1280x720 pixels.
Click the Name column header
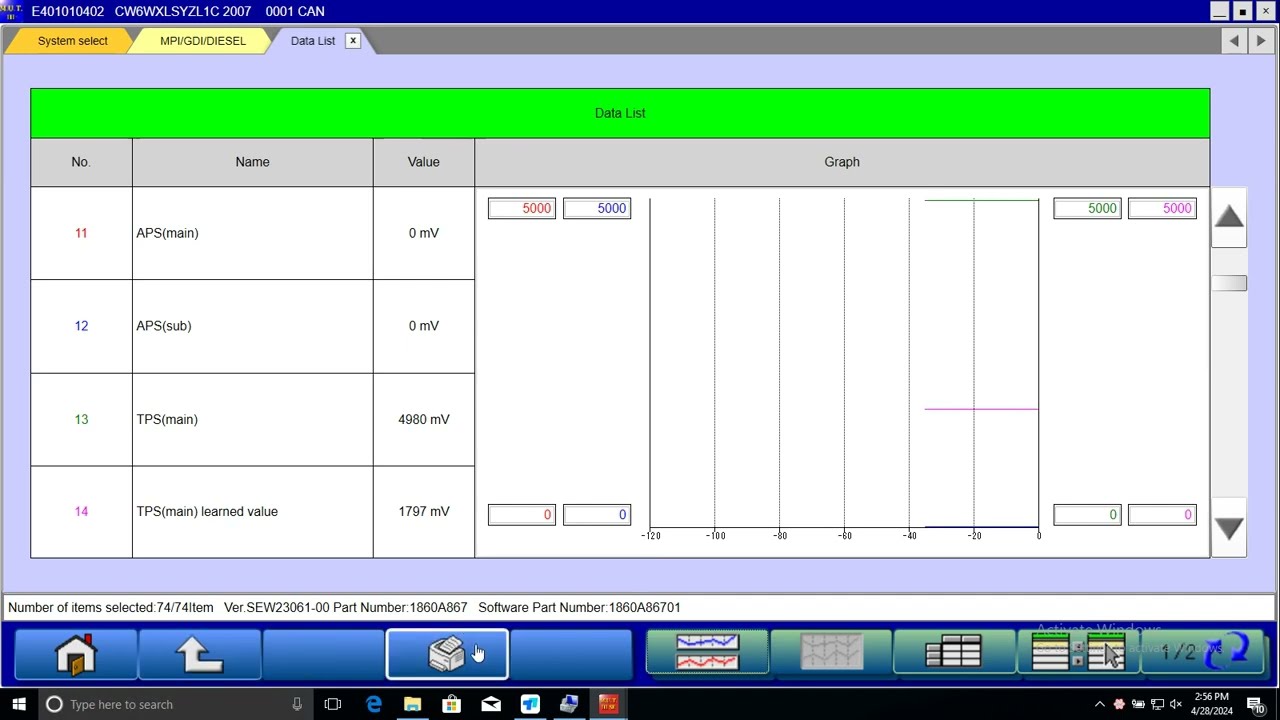[252, 162]
